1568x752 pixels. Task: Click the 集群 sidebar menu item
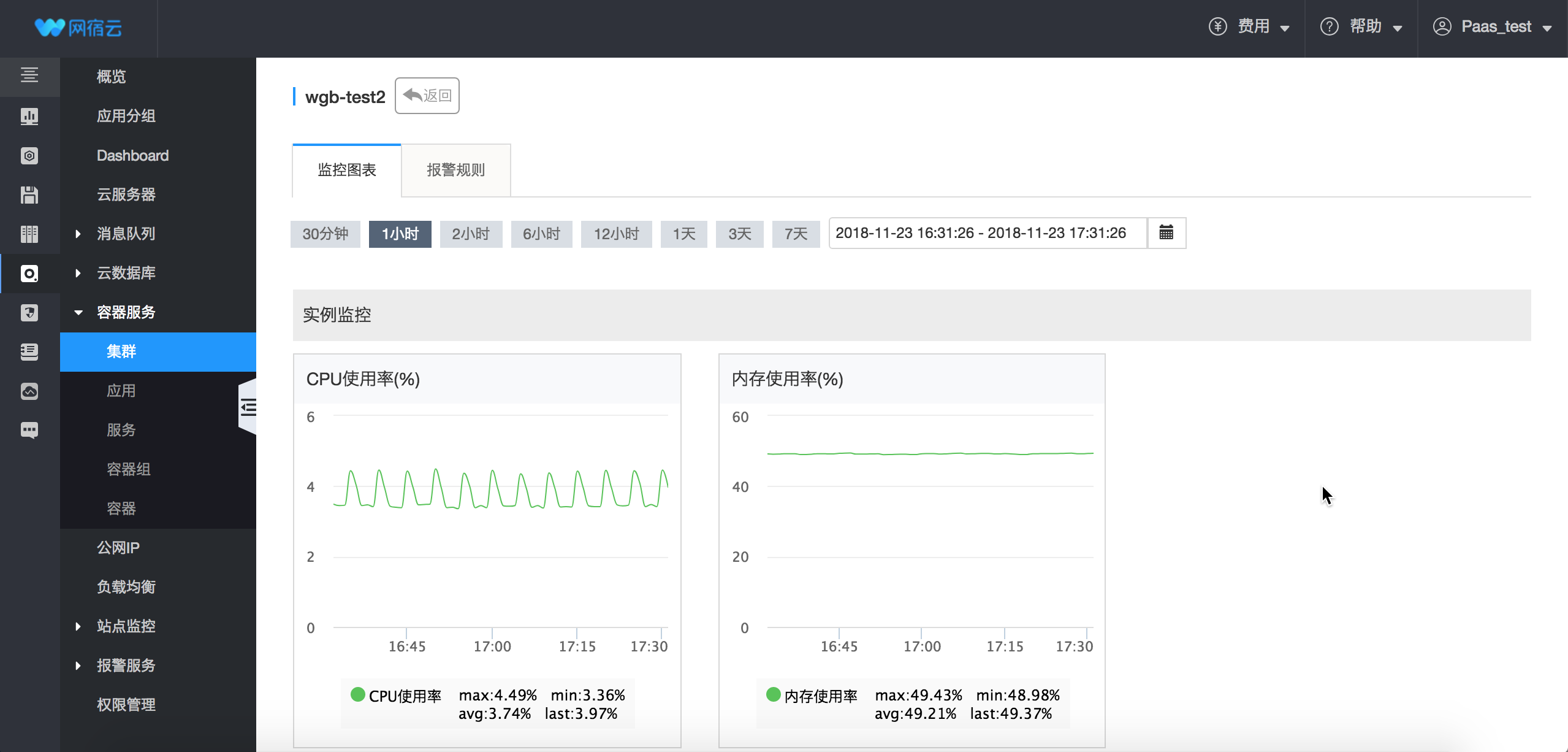click(119, 351)
